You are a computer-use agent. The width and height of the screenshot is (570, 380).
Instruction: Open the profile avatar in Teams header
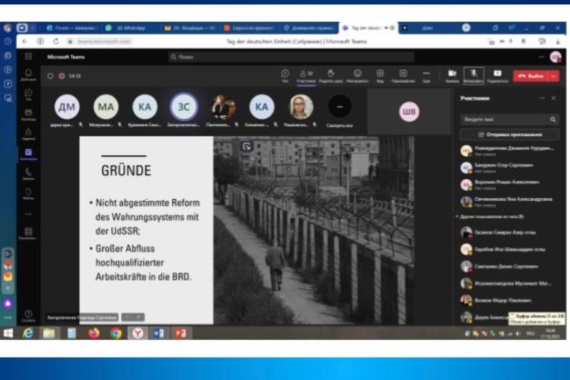pyautogui.click(x=555, y=57)
